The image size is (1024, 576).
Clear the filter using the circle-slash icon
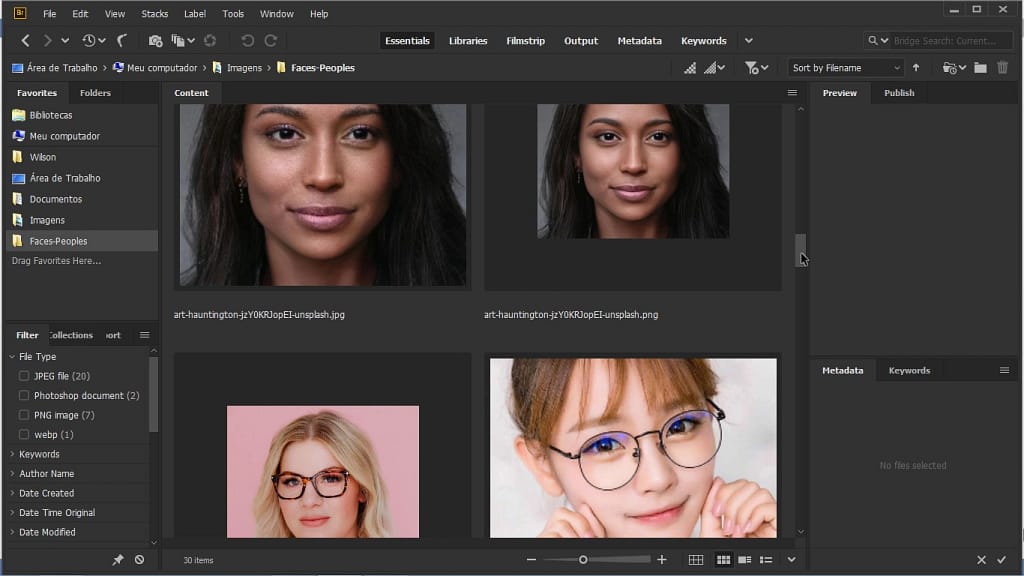(139, 560)
